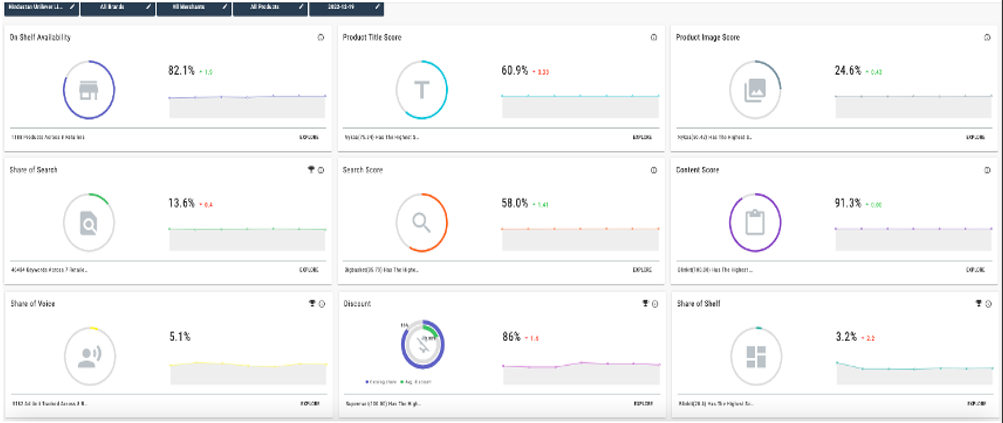Click the clipboard icon in Content Score card
Screen dimensions: 1003x423
[755, 223]
